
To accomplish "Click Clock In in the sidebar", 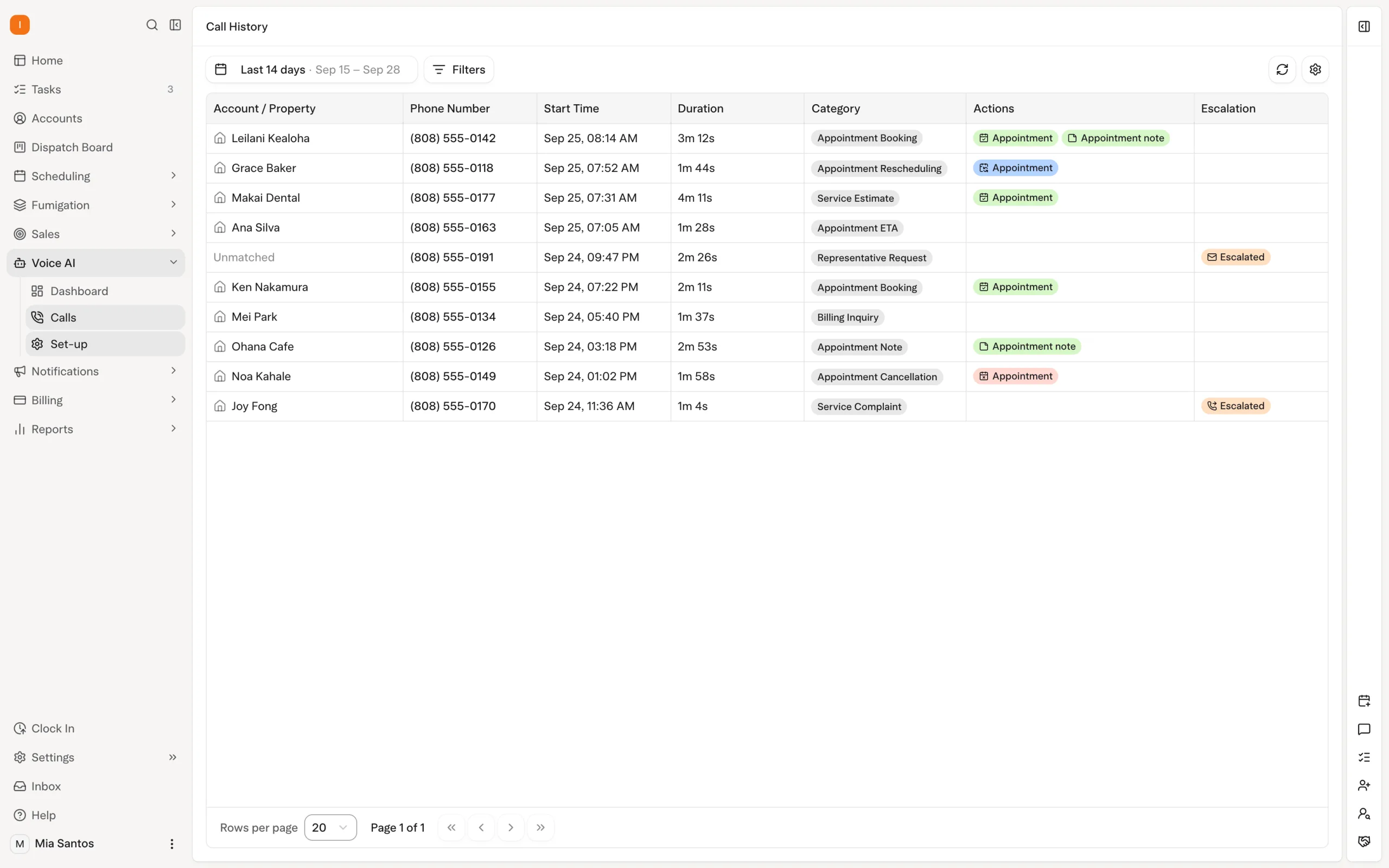I will click(95, 728).
